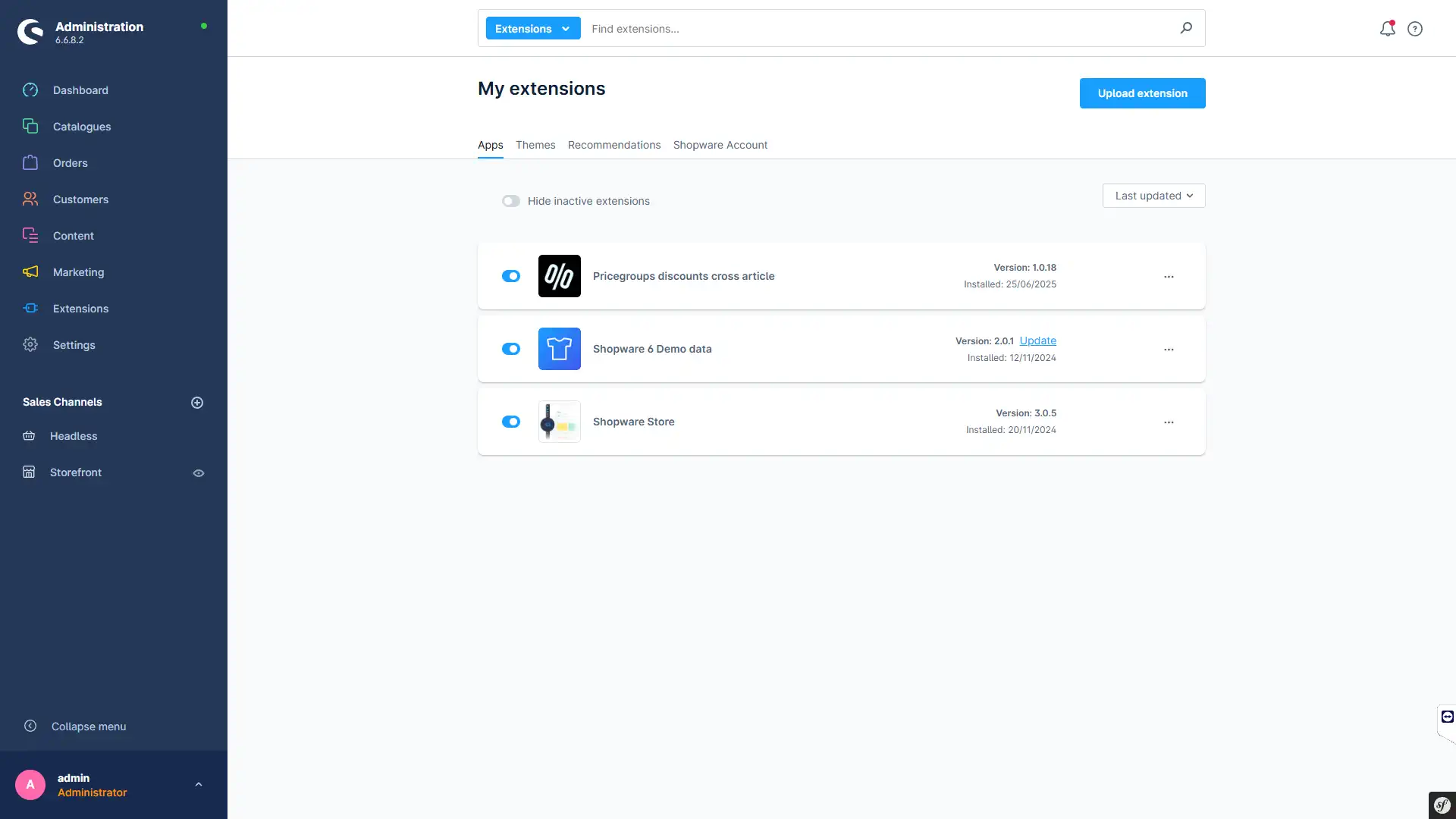The height and width of the screenshot is (819, 1456).
Task: Open Storefront preview with the eye icon
Action: (199, 473)
